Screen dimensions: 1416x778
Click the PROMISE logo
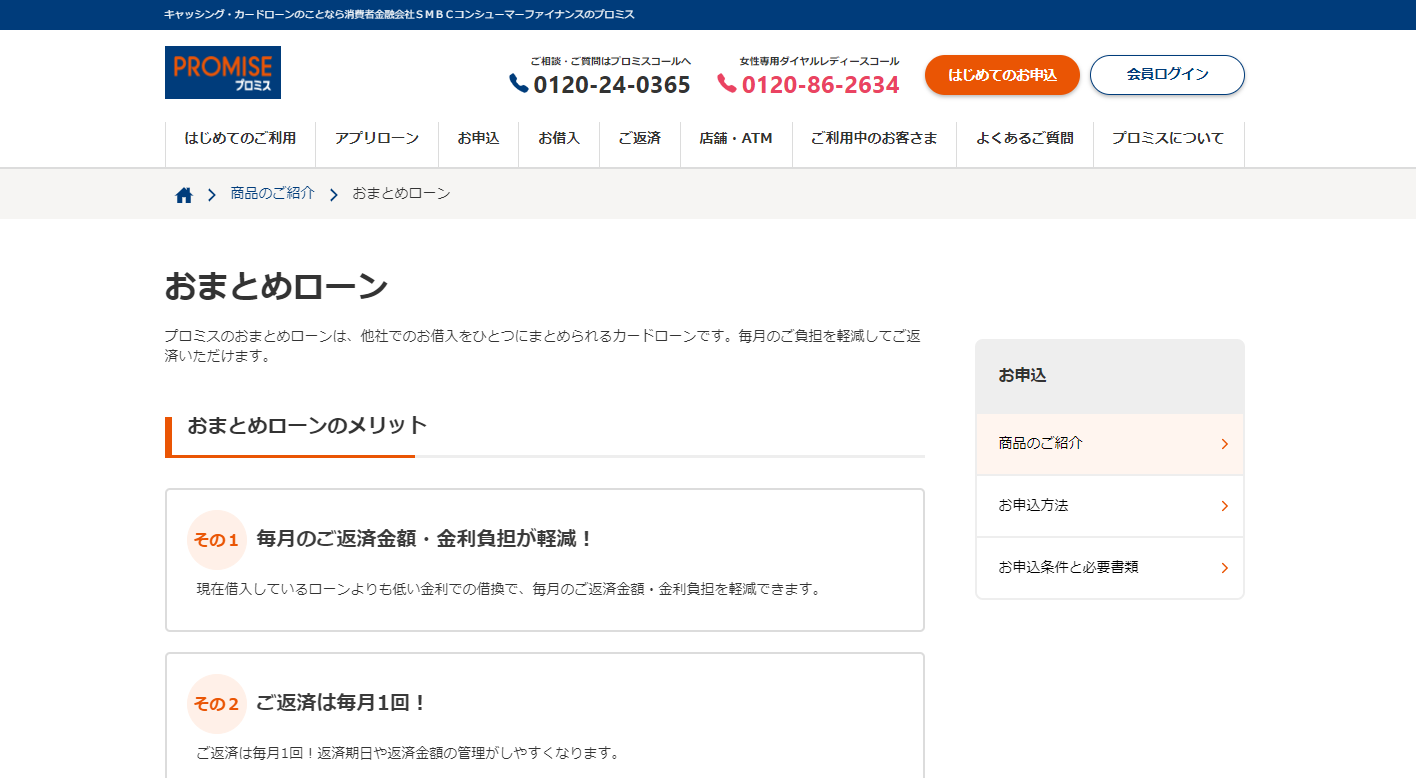[223, 72]
